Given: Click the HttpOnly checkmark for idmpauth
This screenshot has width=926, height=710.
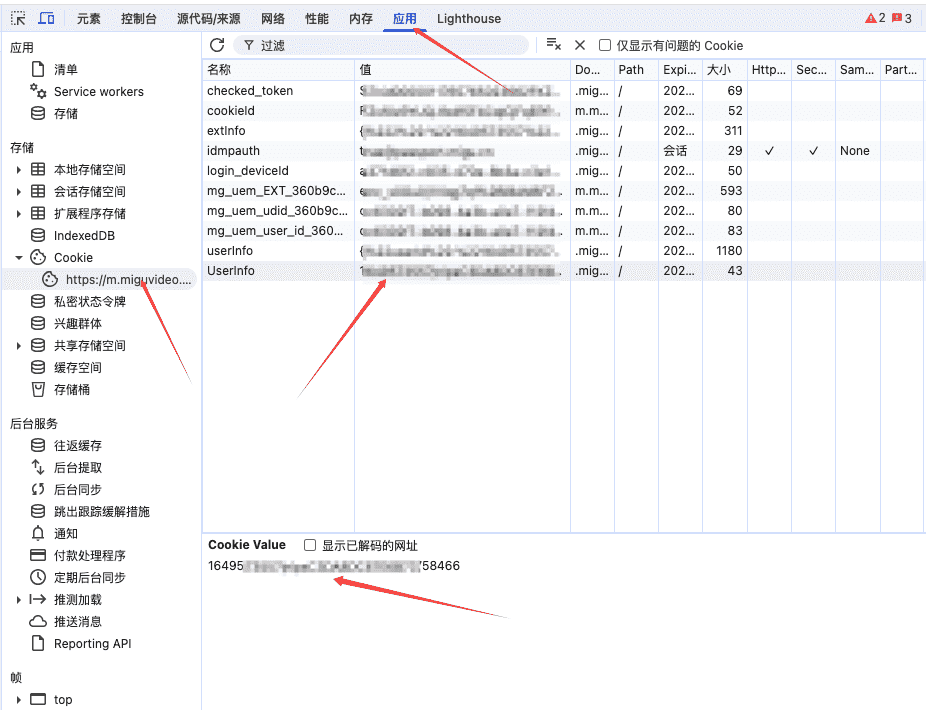Looking at the screenshot, I should tap(769, 151).
